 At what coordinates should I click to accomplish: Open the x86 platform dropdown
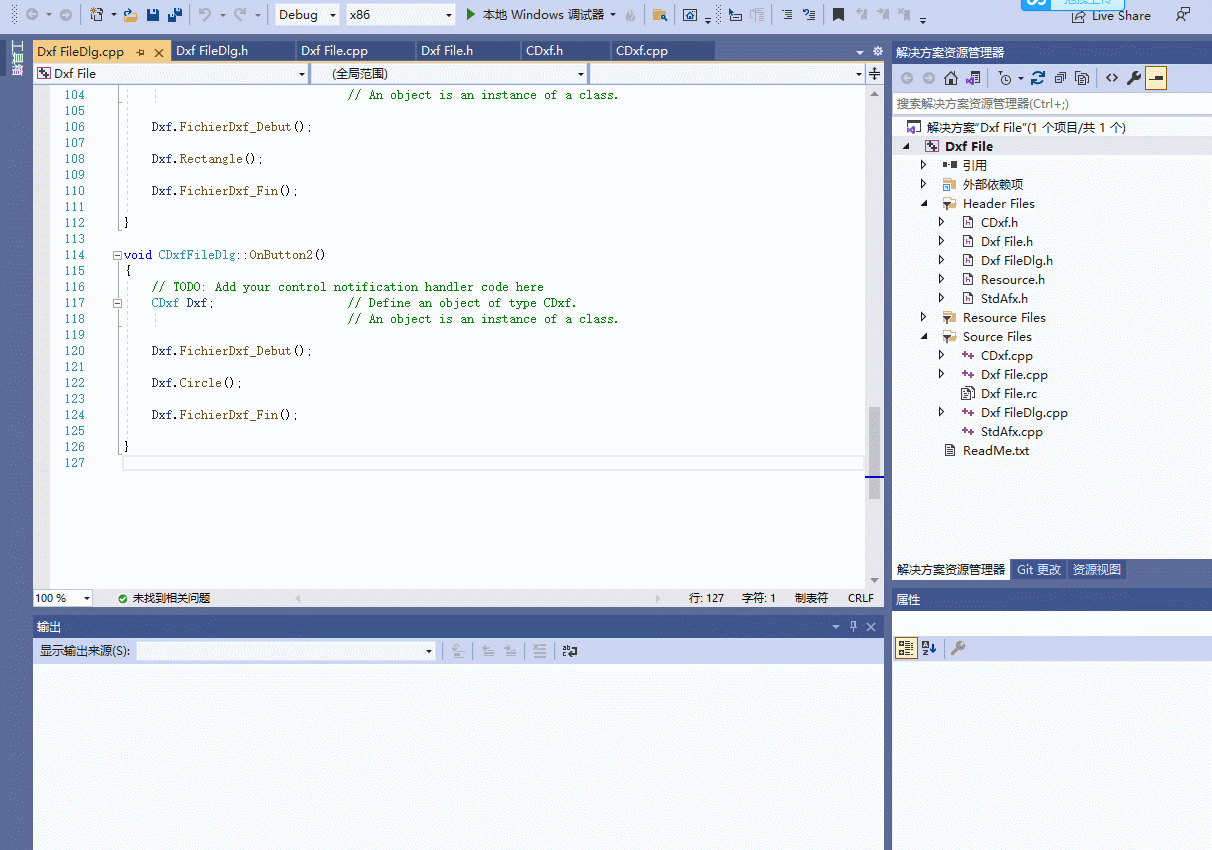click(399, 15)
